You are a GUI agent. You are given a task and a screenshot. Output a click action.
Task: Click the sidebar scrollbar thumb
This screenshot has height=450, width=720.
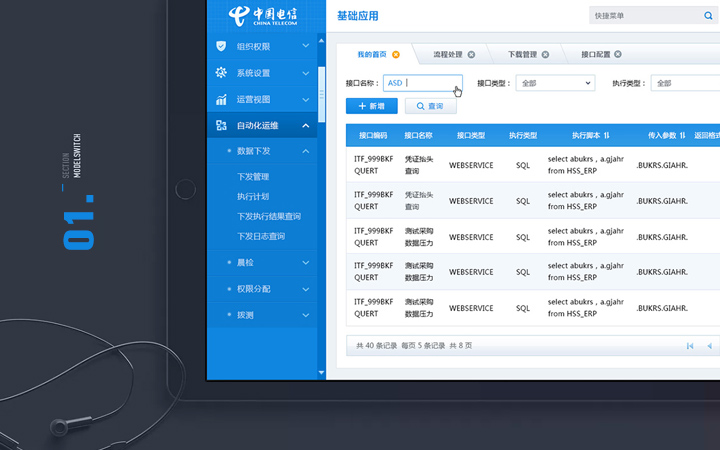point(321,94)
